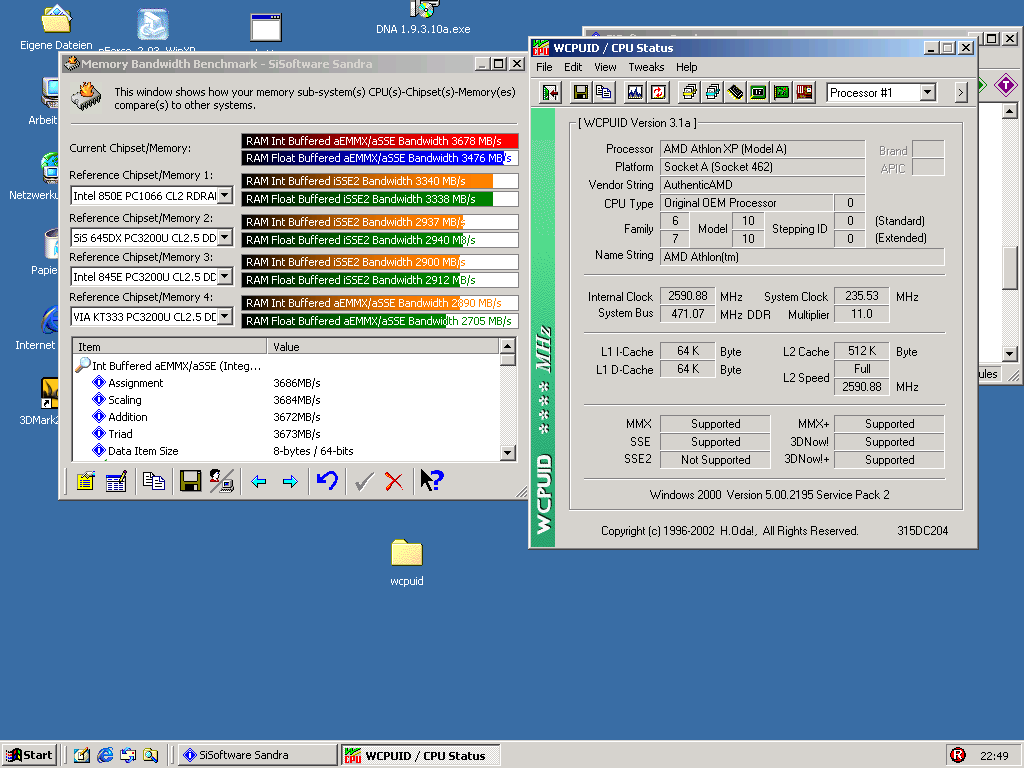Click the blue back arrow in Sandra toolbar
Image resolution: width=1024 pixels, height=768 pixels.
coord(258,481)
